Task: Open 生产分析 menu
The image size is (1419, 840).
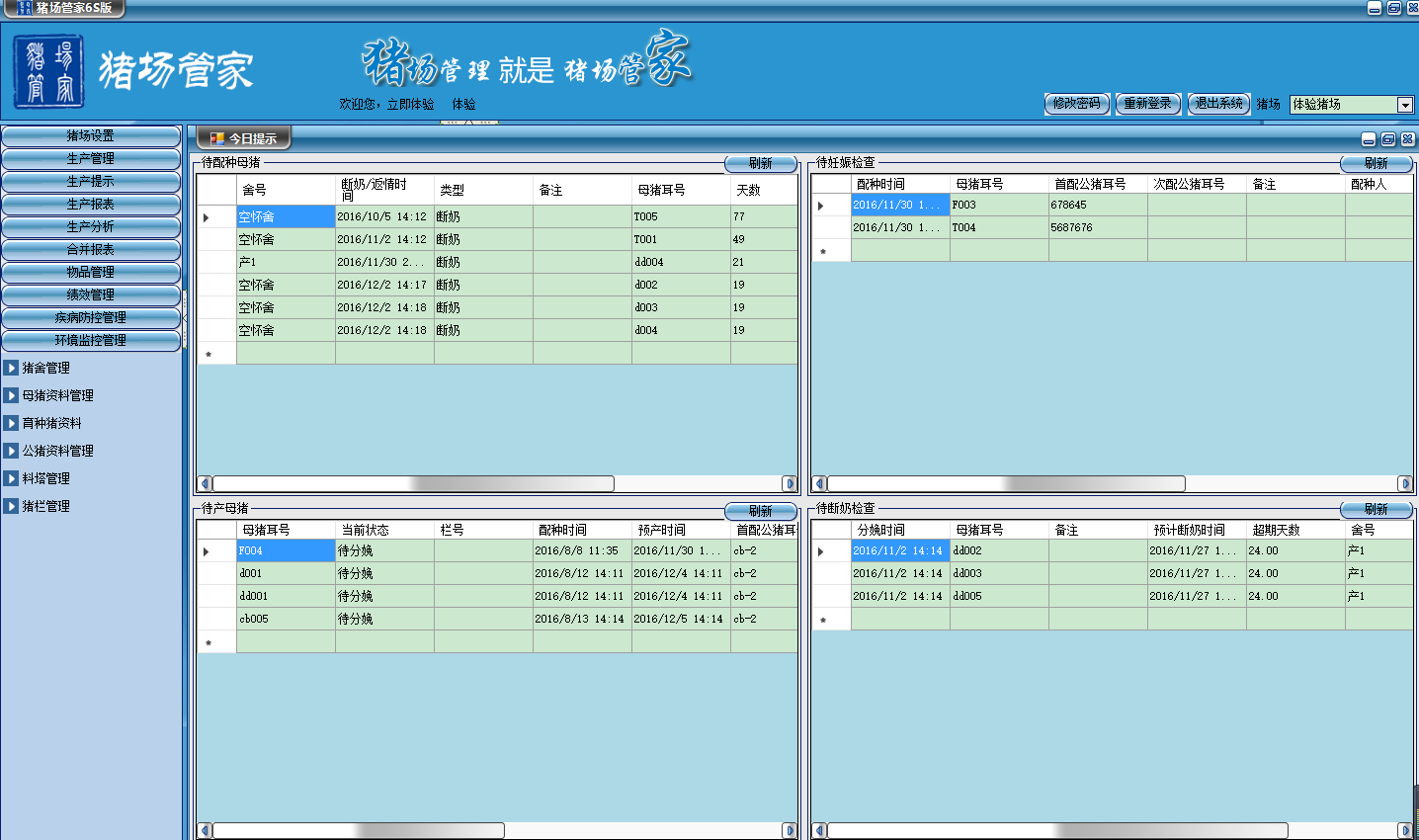Action: [91, 227]
